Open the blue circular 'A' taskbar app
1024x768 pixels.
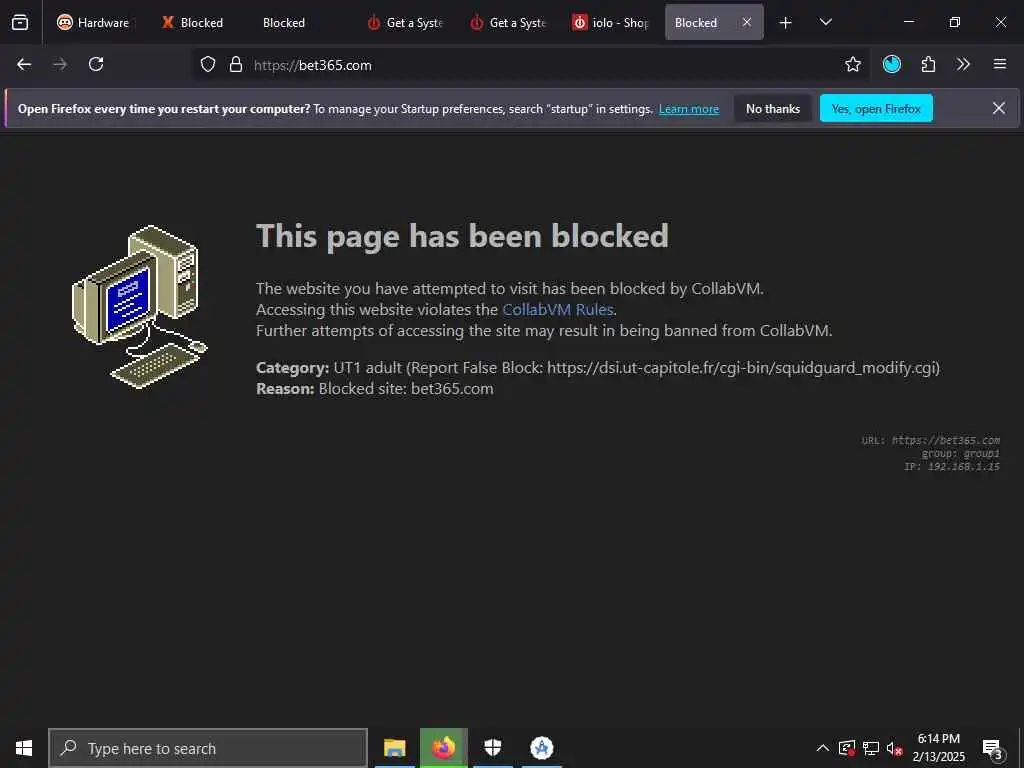541,748
